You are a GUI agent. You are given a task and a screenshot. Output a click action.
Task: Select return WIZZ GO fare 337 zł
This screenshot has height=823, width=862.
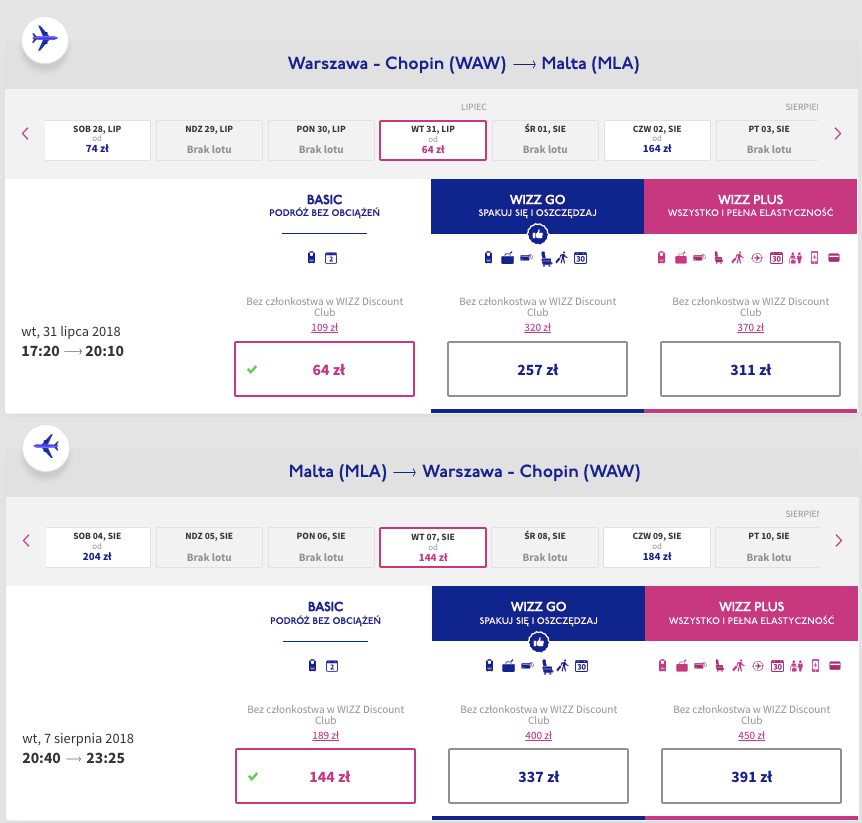click(538, 776)
